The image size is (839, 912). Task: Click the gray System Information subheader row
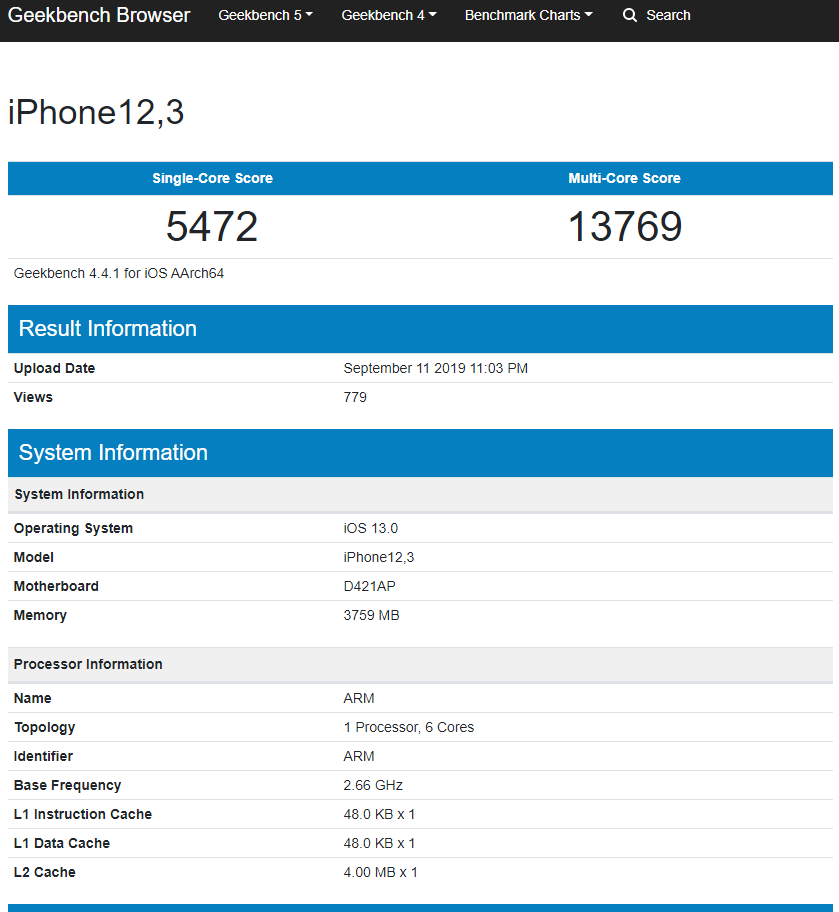[420, 494]
